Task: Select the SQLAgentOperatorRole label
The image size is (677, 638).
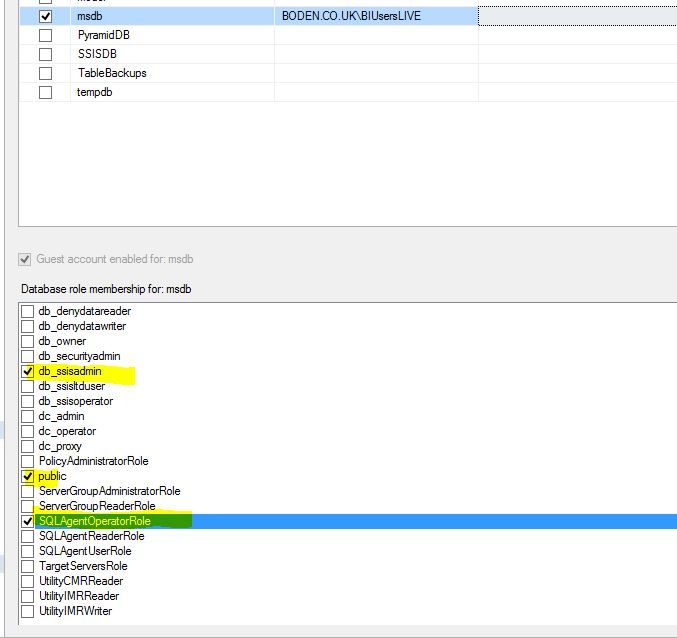Action: click(95, 521)
